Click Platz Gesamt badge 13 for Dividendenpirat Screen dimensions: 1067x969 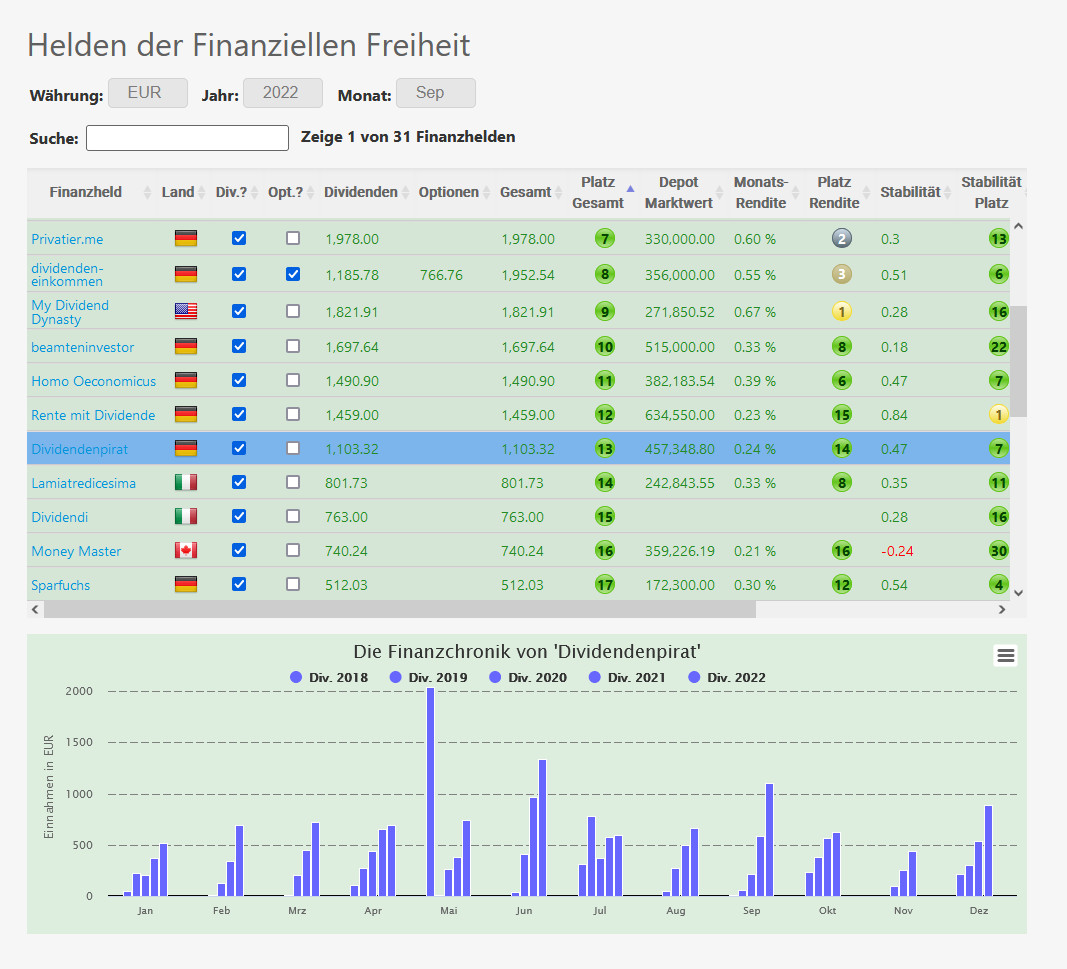coord(604,448)
